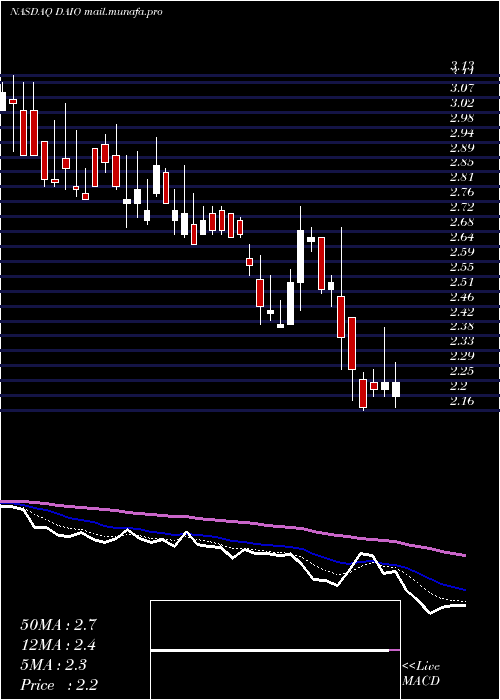The height and width of the screenshot is (700, 500).
Task: Click the 2.51 price axis label
Action: click(462, 281)
